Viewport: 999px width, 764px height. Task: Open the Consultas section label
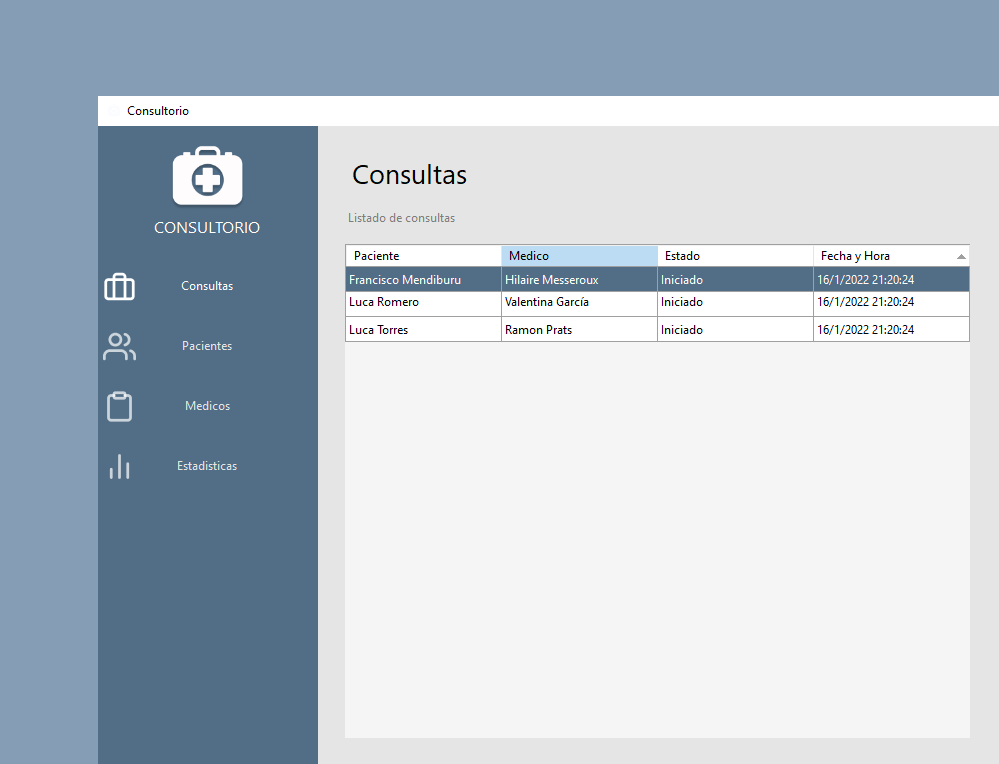tap(207, 286)
